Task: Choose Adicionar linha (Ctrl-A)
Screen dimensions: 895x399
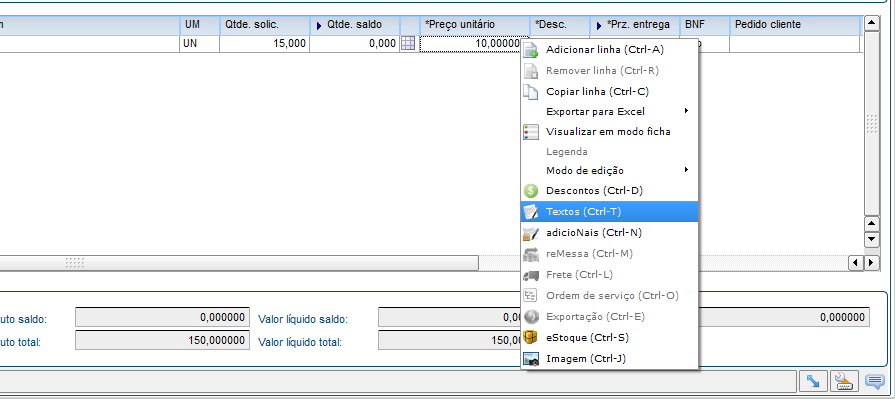Action: coord(610,50)
